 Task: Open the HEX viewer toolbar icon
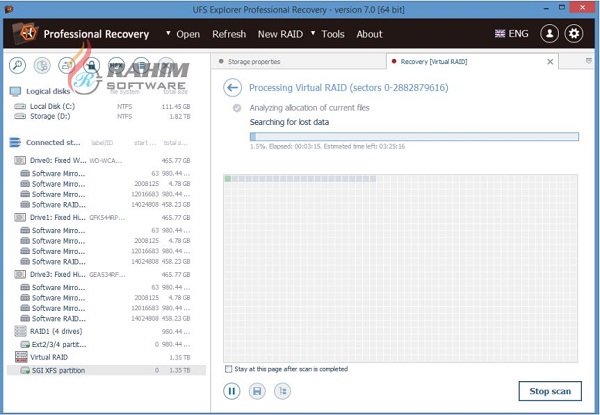point(116,65)
